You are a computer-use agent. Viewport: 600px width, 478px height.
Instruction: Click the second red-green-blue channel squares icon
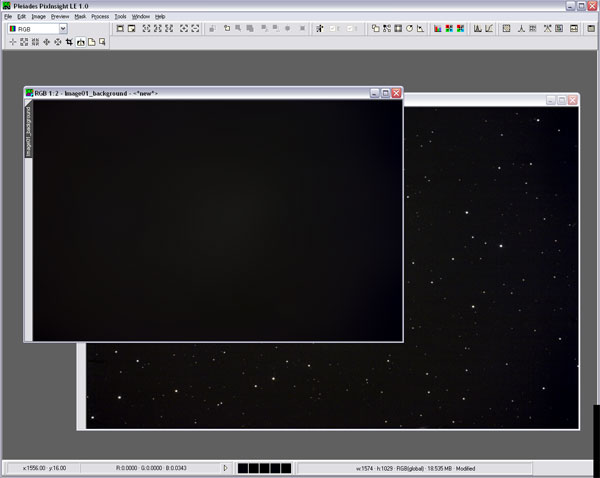click(460, 29)
